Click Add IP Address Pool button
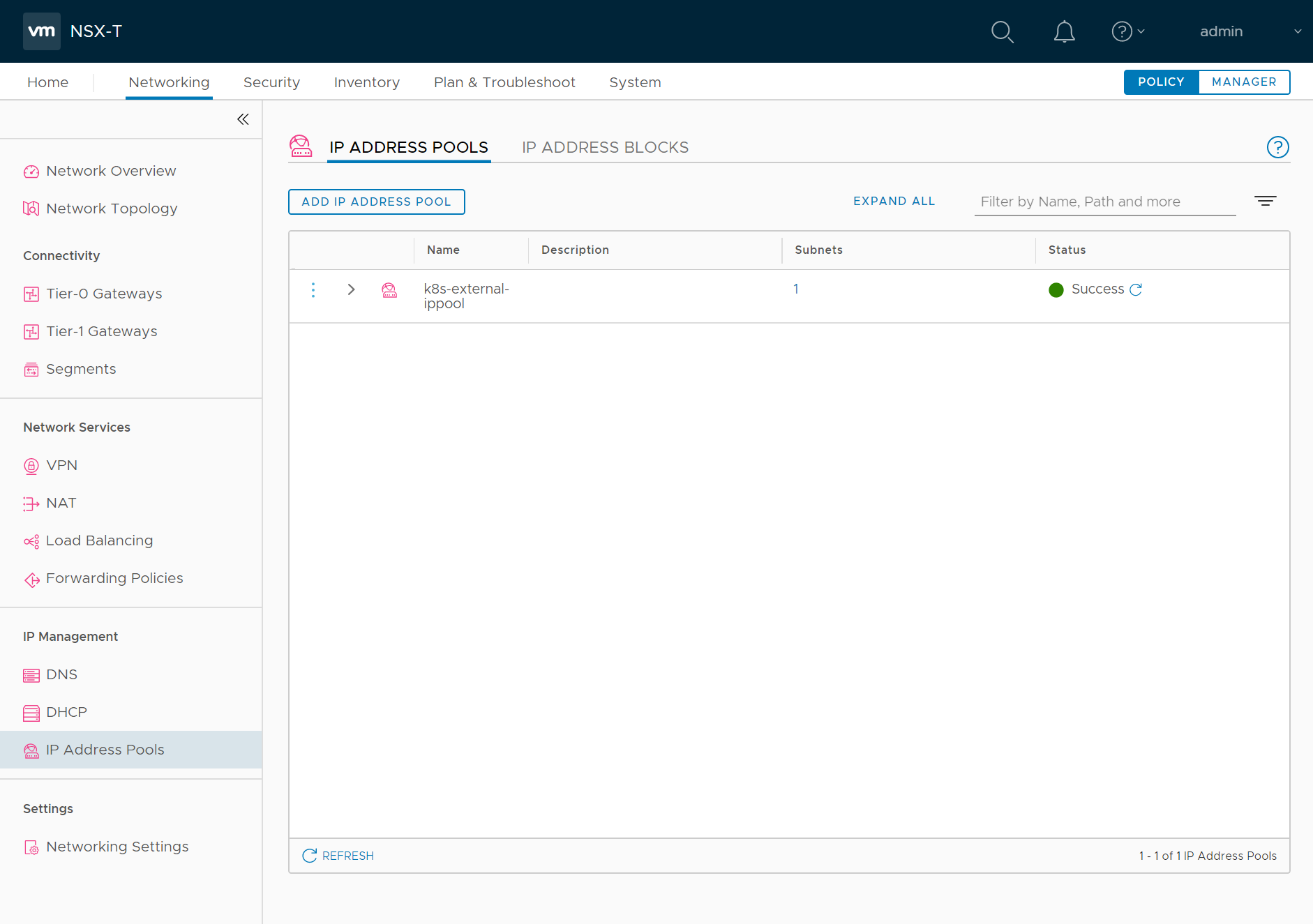 377,202
